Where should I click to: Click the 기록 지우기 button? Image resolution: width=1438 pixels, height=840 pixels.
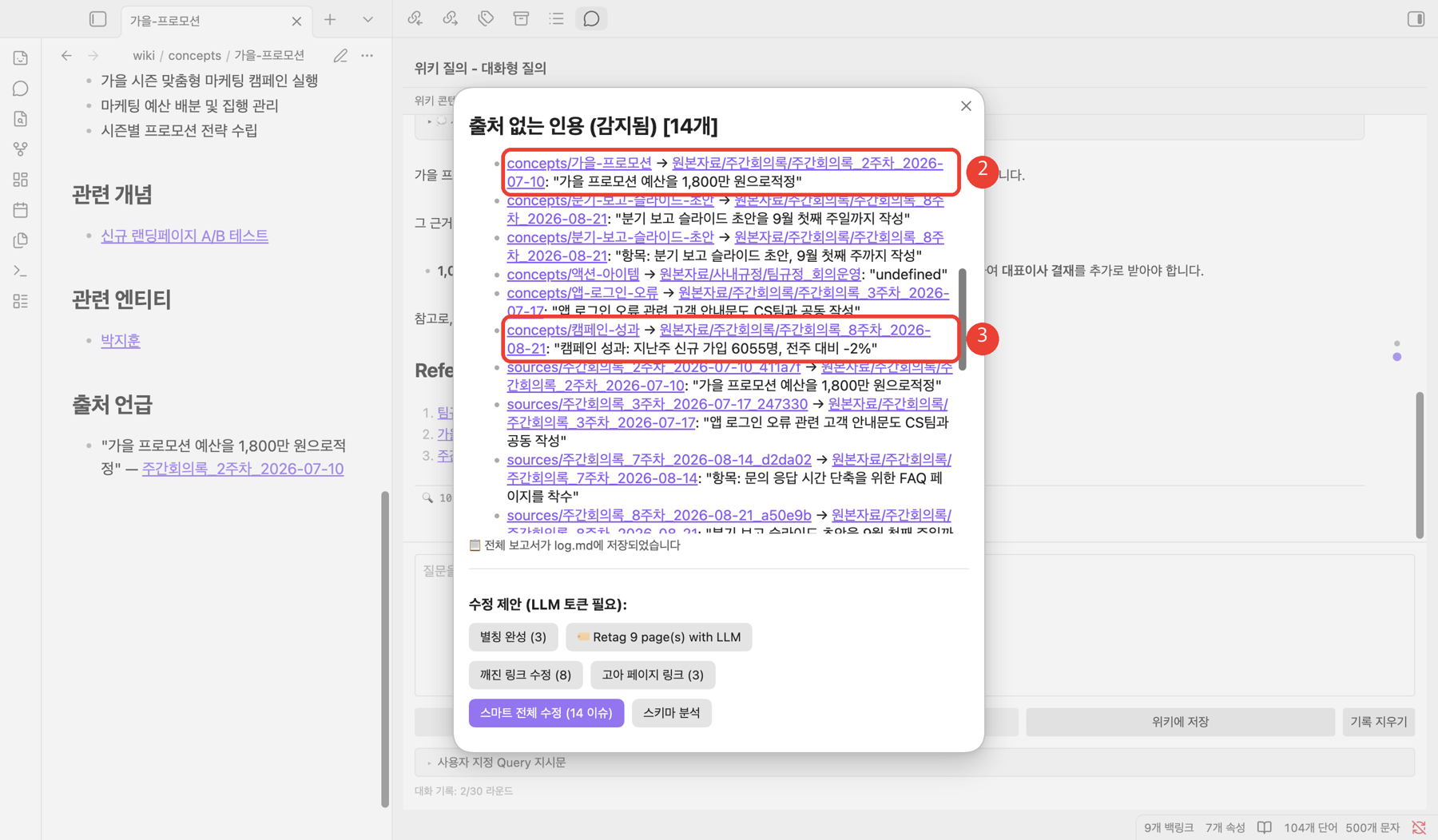(x=1379, y=722)
